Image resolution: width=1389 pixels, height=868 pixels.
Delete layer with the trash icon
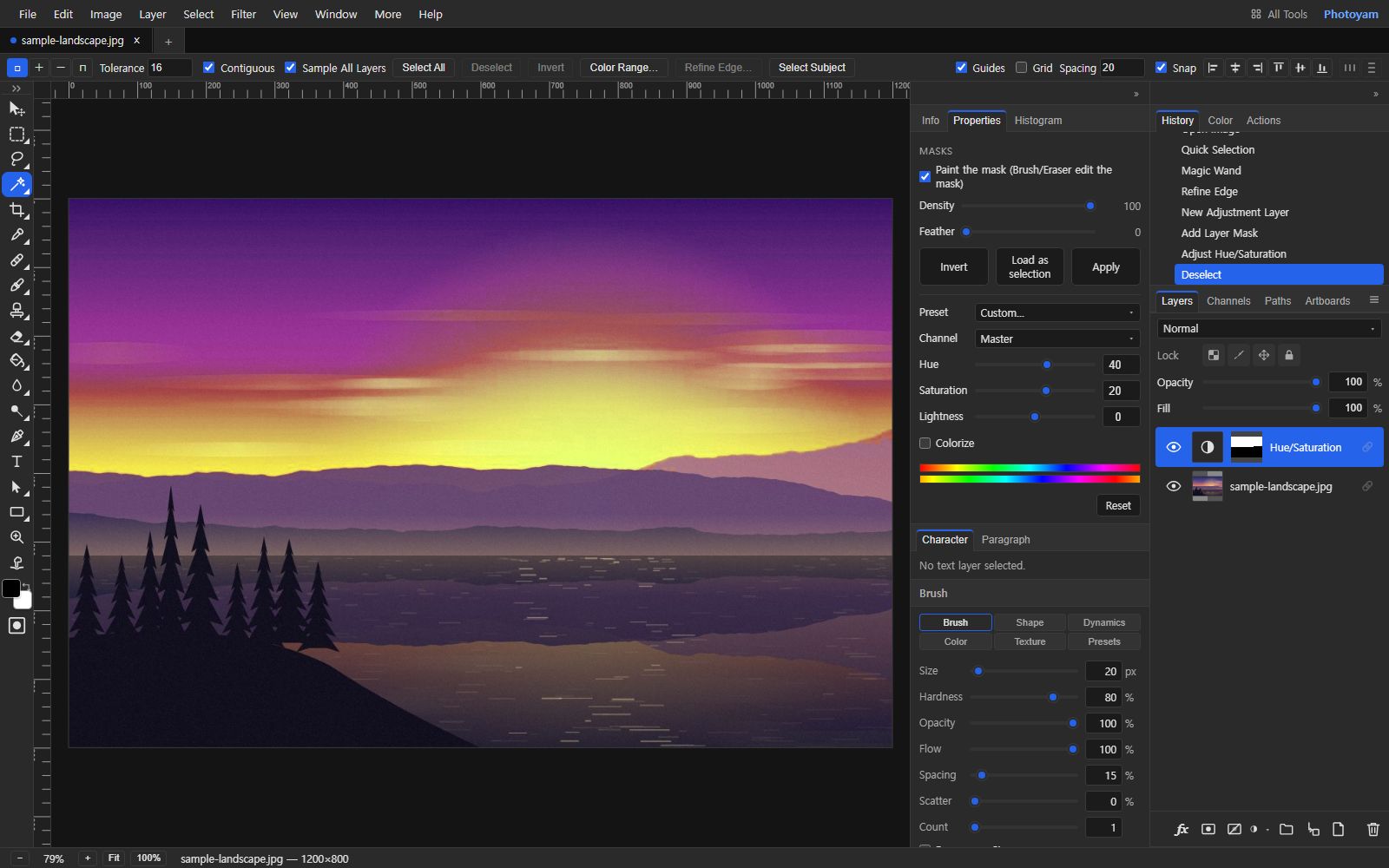click(1373, 830)
